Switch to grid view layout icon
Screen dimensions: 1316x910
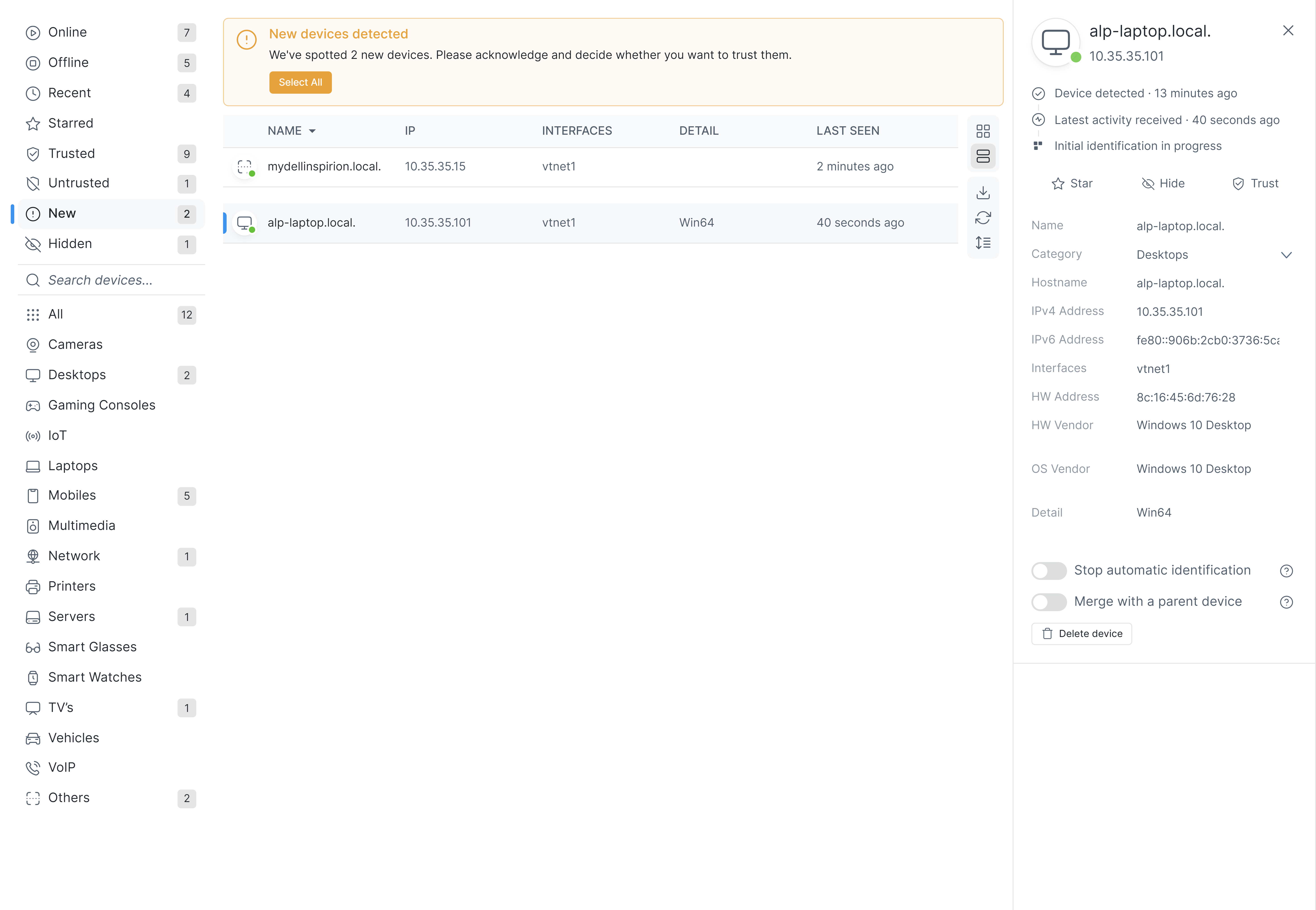coord(983,131)
